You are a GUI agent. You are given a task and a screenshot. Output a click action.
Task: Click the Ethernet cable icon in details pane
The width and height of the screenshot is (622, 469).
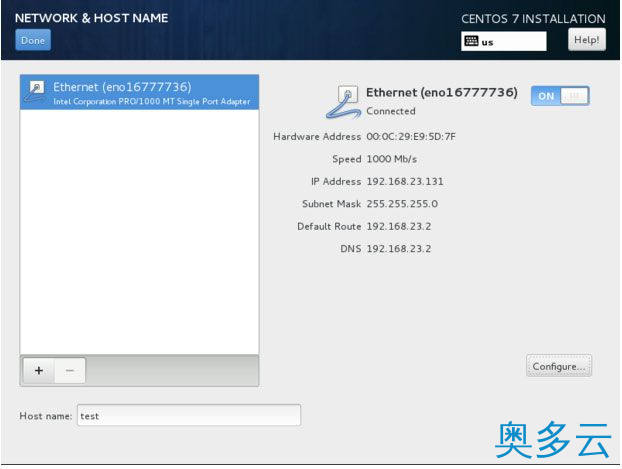343,102
